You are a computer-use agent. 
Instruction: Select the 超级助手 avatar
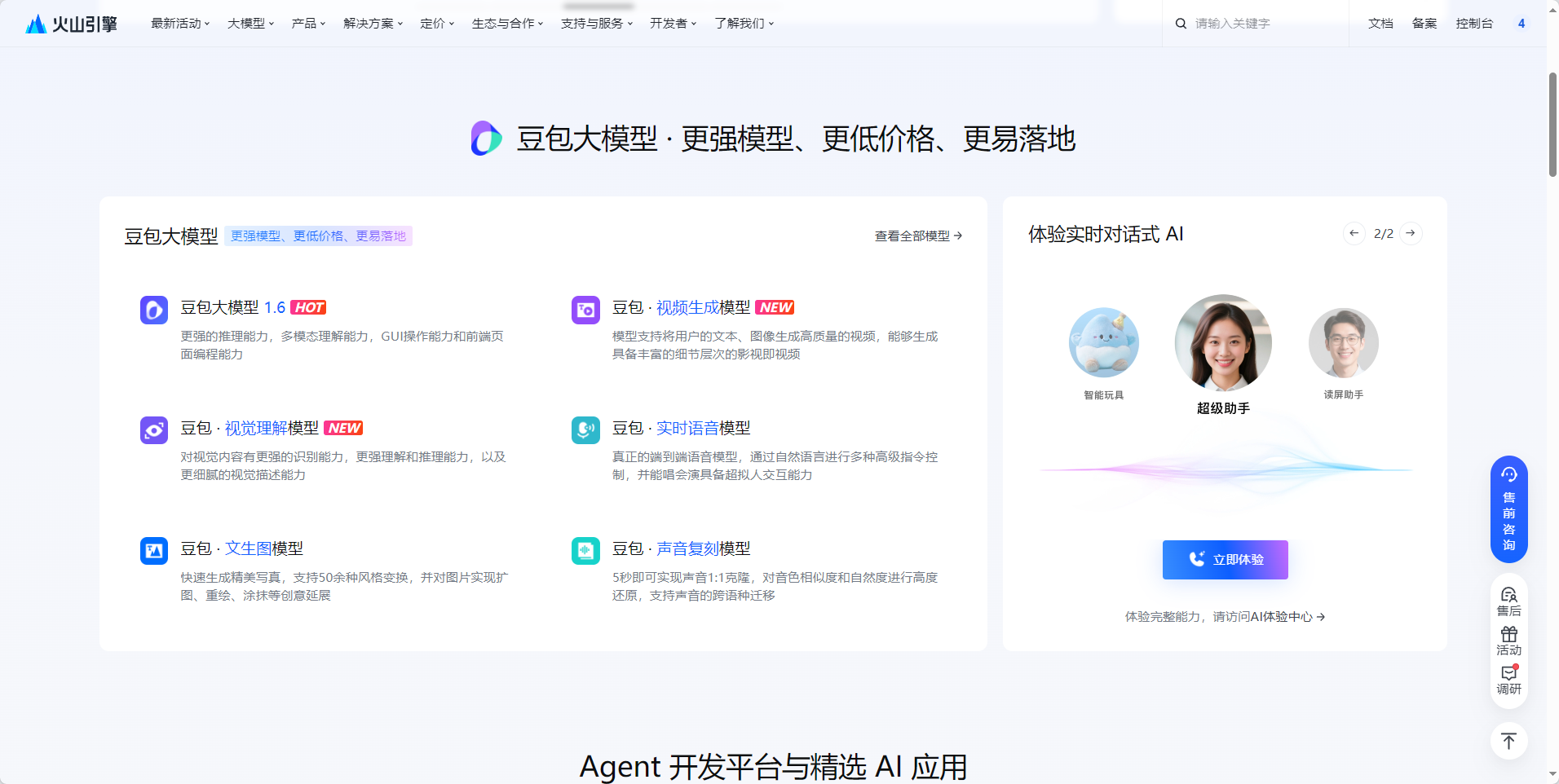[x=1223, y=343]
